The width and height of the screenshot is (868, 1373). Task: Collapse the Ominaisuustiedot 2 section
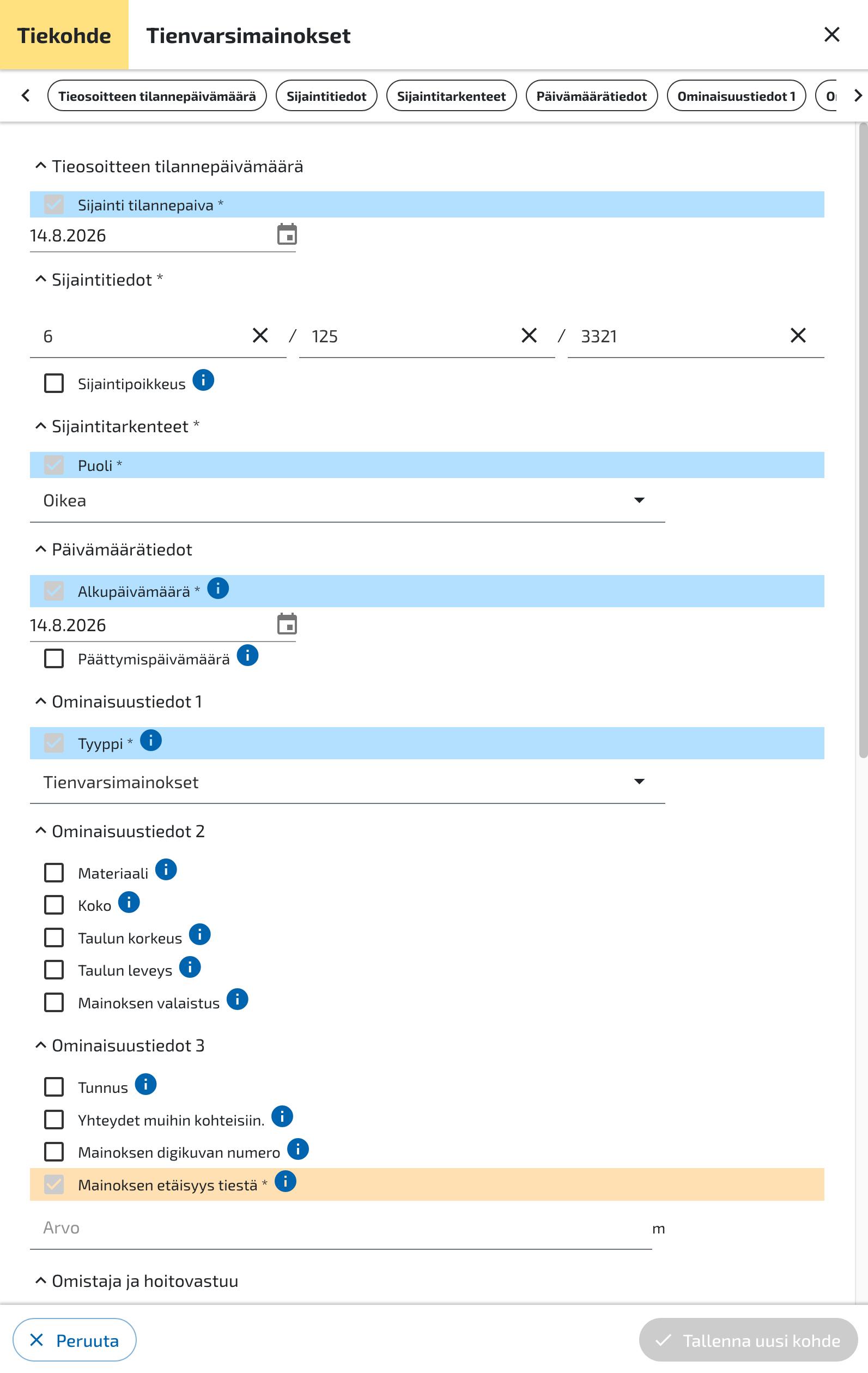(x=40, y=831)
